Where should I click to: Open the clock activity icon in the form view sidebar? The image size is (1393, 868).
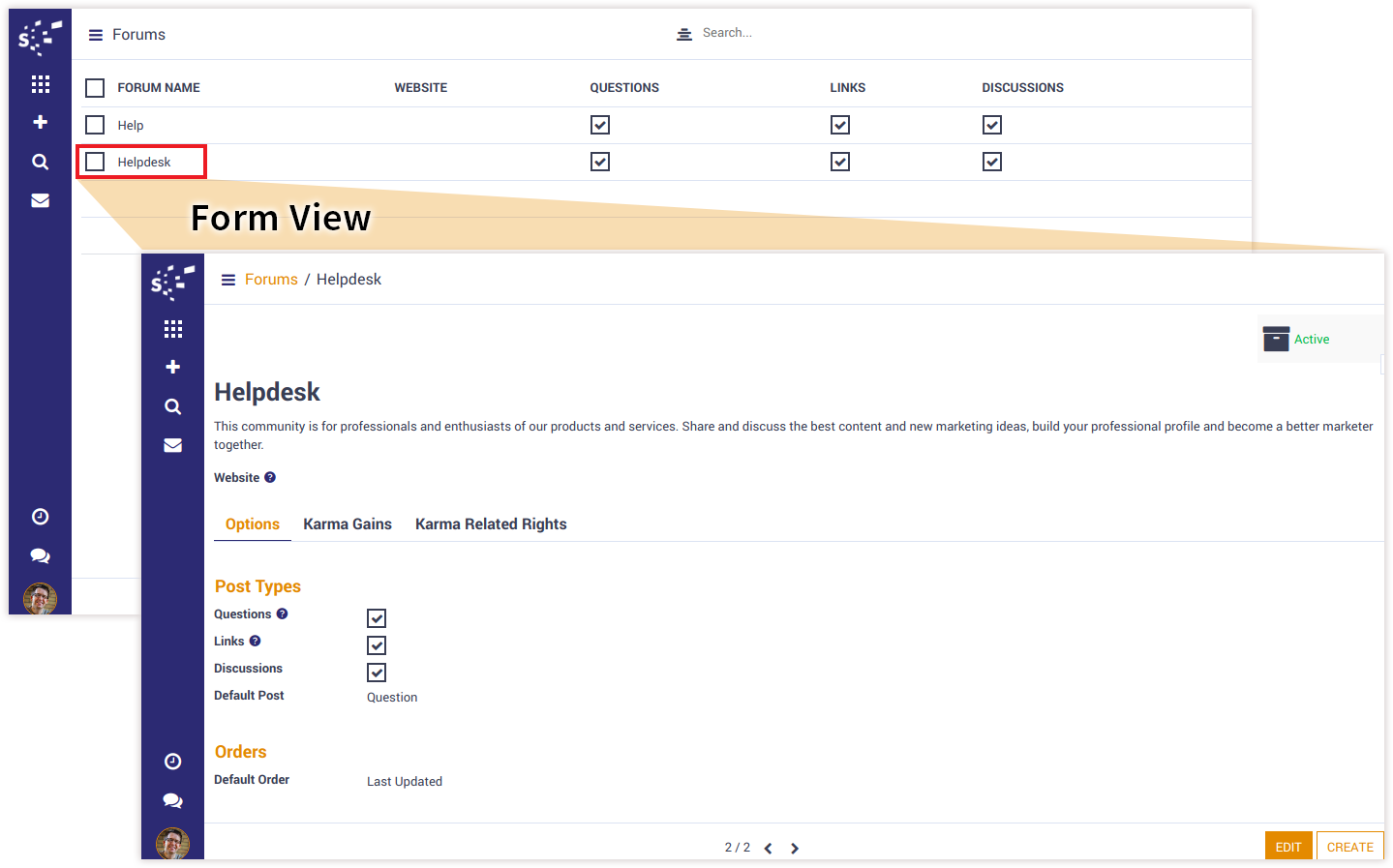click(173, 762)
